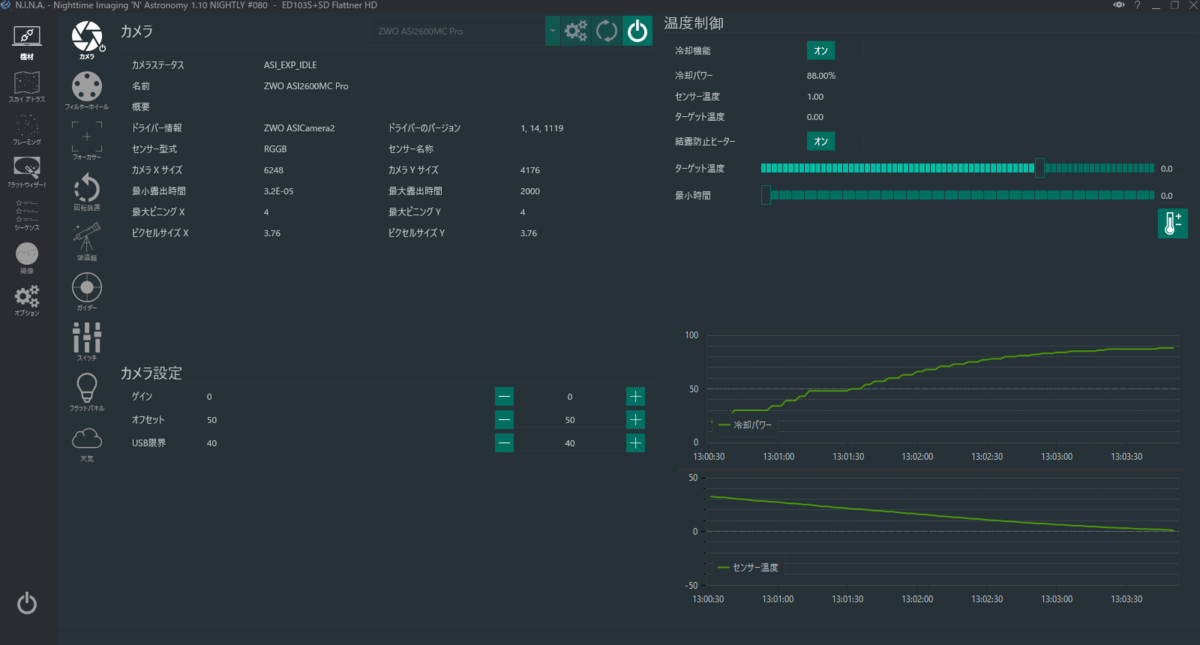
Task: Adjust the 最小時間 slider
Action: tap(957, 195)
